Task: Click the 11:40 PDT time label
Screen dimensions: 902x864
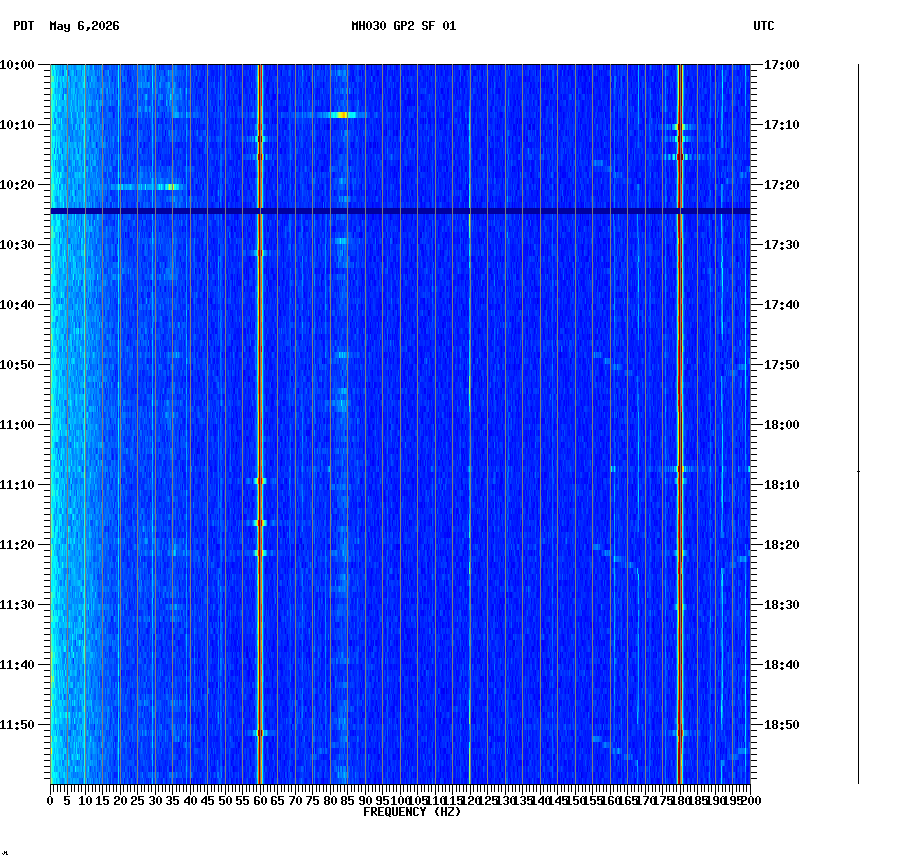Action: point(17,665)
